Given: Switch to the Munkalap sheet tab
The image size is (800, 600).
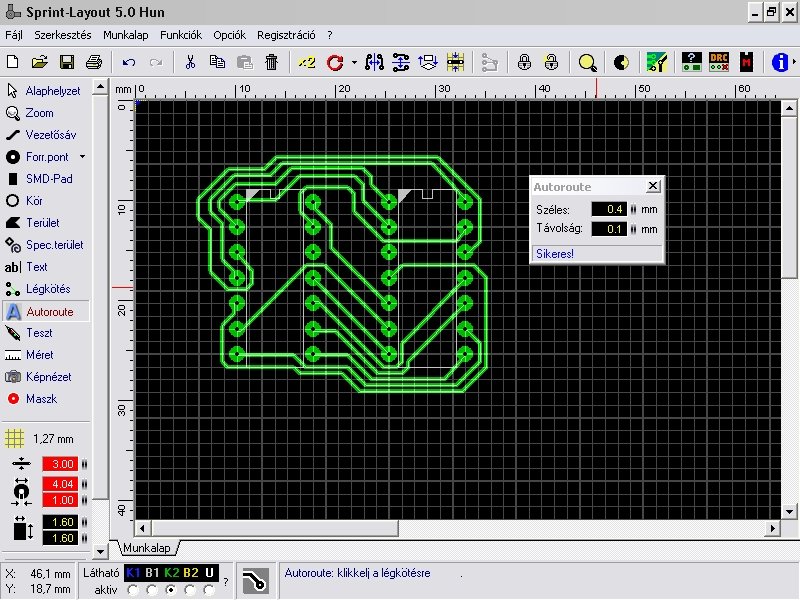Looking at the screenshot, I should pos(147,547).
